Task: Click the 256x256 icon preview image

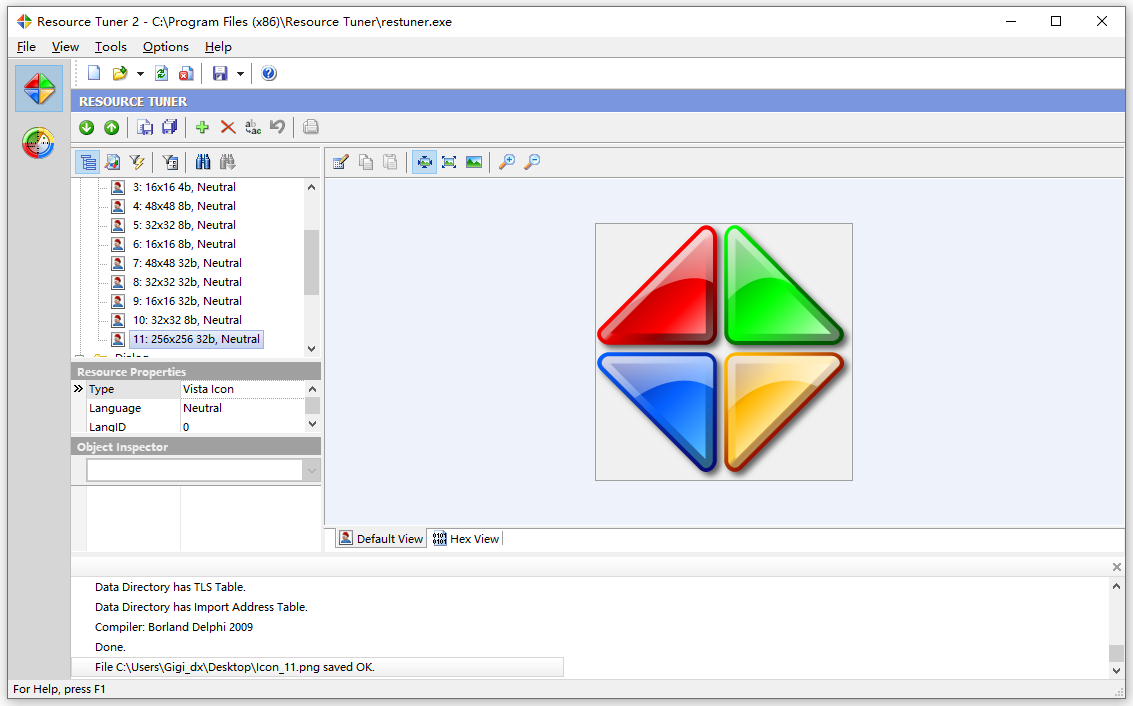Action: pyautogui.click(x=723, y=352)
